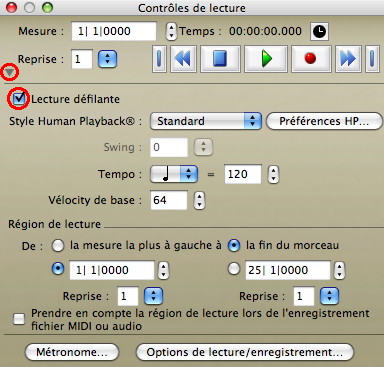Click the clock icon next to Temps
This screenshot has width=384, height=367.
point(319,32)
